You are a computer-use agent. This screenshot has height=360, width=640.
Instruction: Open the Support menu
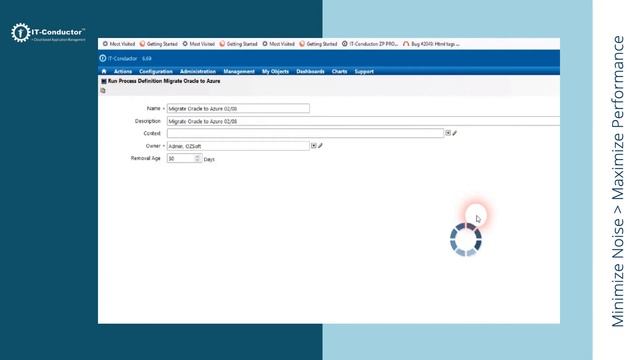[x=364, y=71]
